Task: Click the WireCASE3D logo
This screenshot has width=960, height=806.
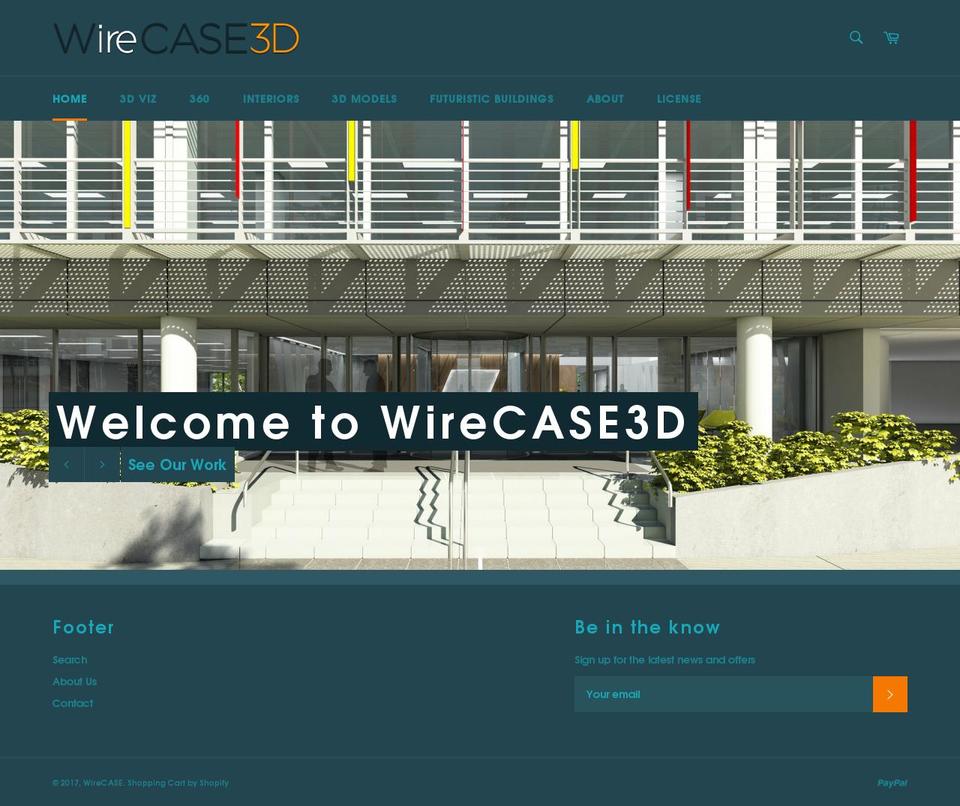Action: (176, 39)
